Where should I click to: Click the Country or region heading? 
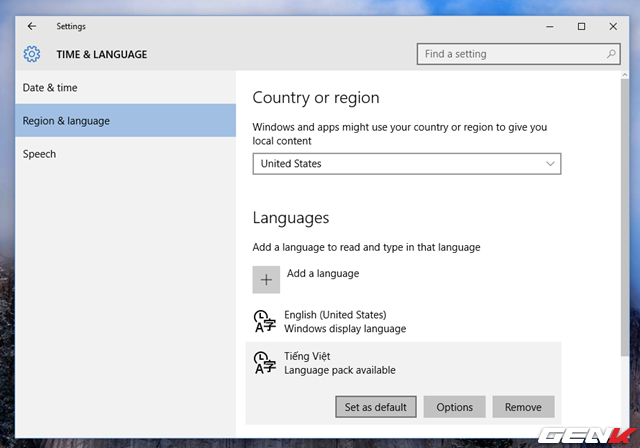tap(316, 98)
